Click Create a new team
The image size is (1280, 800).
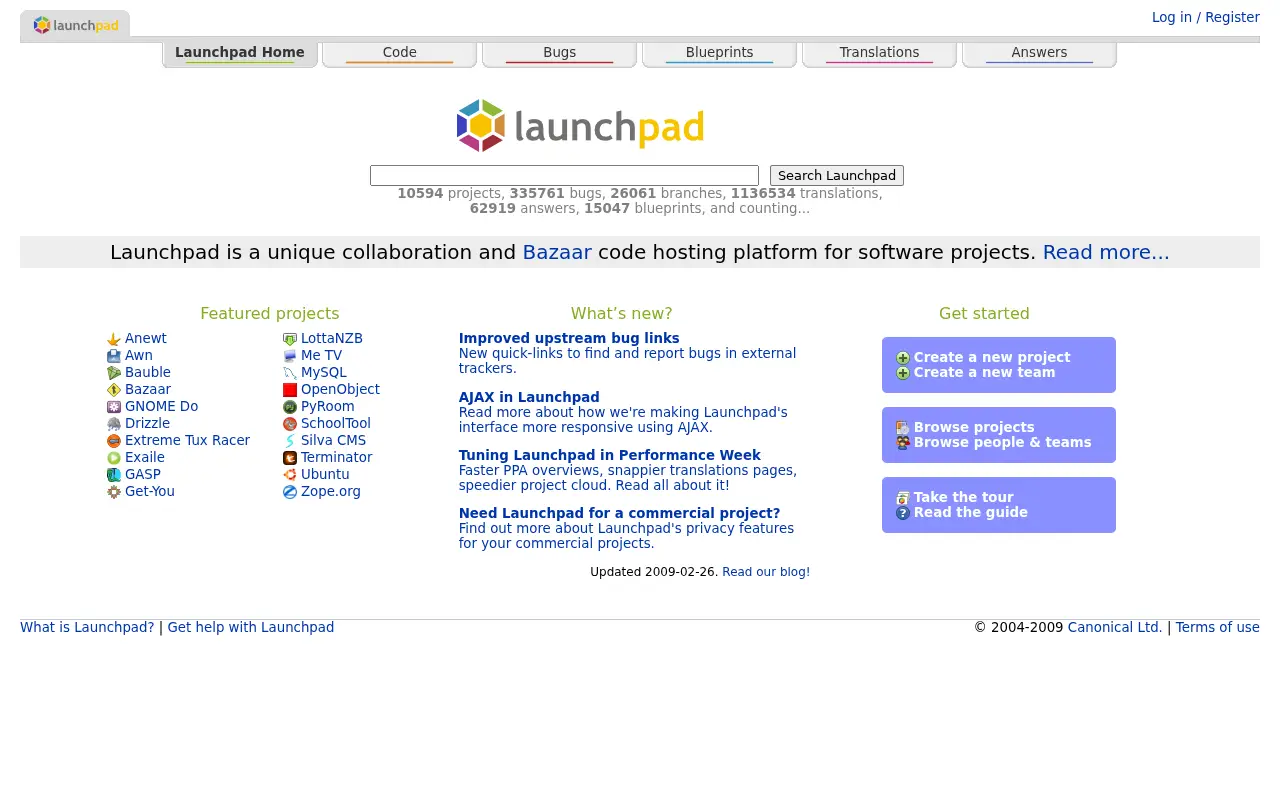(x=984, y=372)
